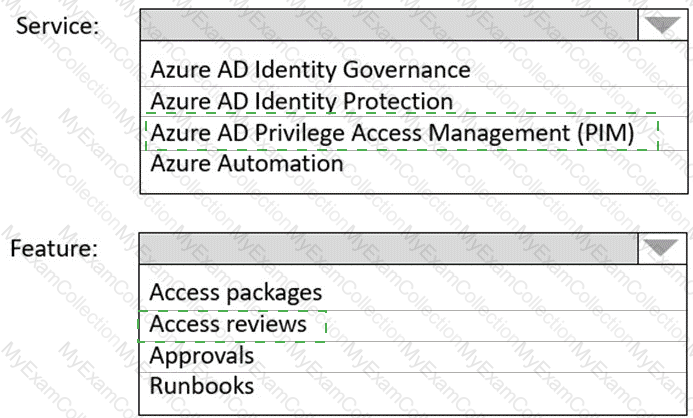Select Access reviews in Feature list
The image size is (693, 418).
228,325
